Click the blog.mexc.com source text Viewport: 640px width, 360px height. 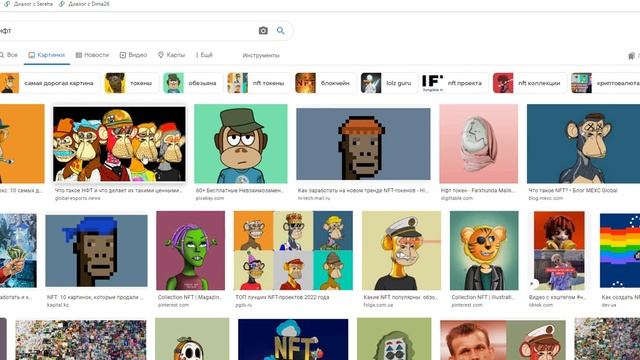(x=545, y=198)
